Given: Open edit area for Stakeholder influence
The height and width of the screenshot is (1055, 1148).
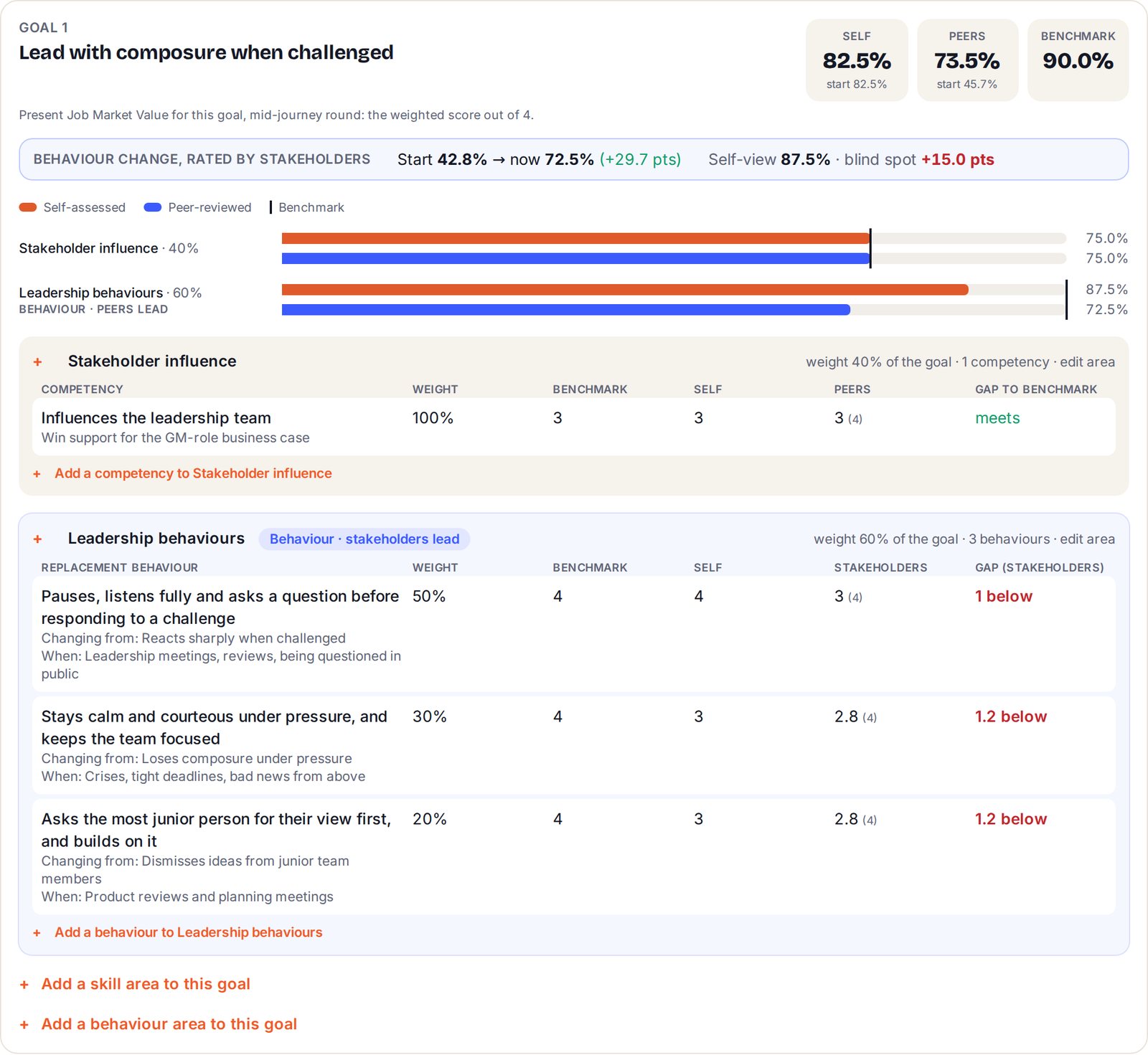Looking at the screenshot, I should (x=1087, y=362).
